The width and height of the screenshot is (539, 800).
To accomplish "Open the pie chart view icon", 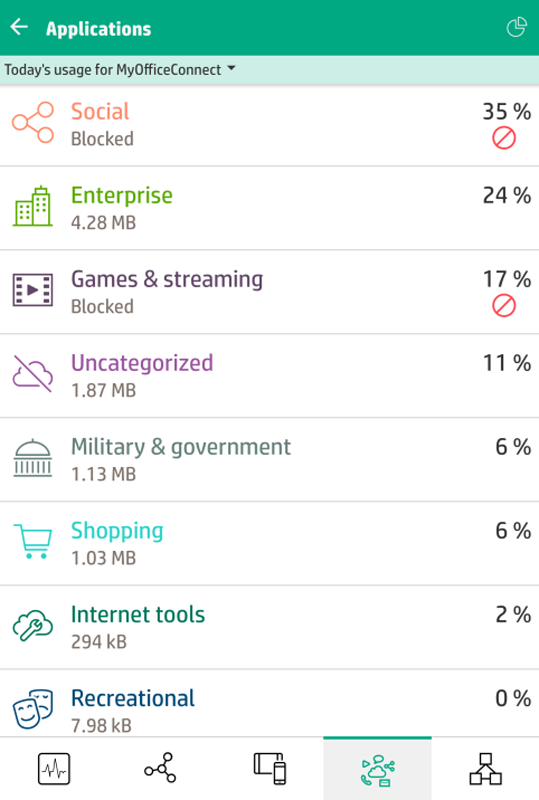I will [516, 28].
